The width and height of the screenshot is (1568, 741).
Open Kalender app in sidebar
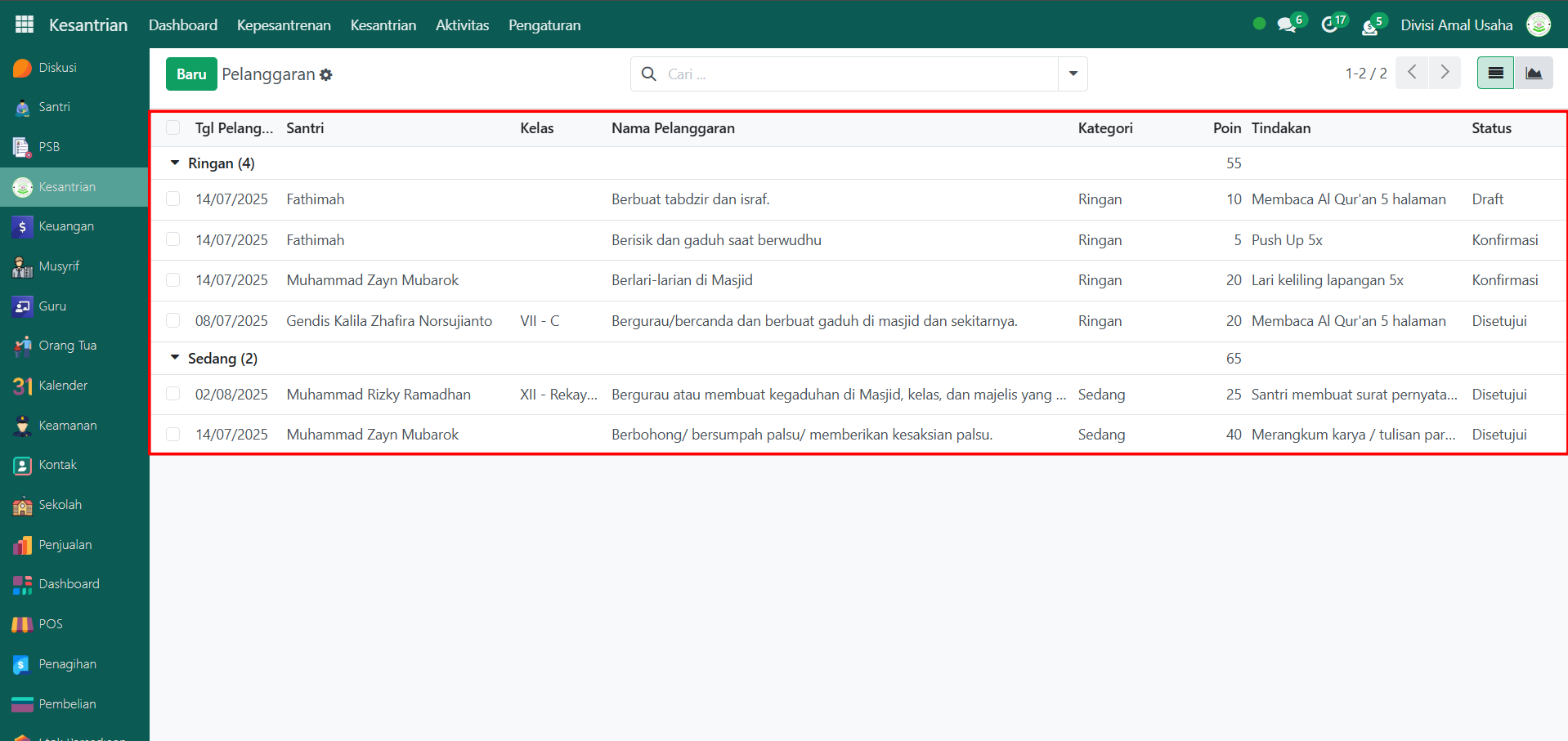click(x=62, y=386)
